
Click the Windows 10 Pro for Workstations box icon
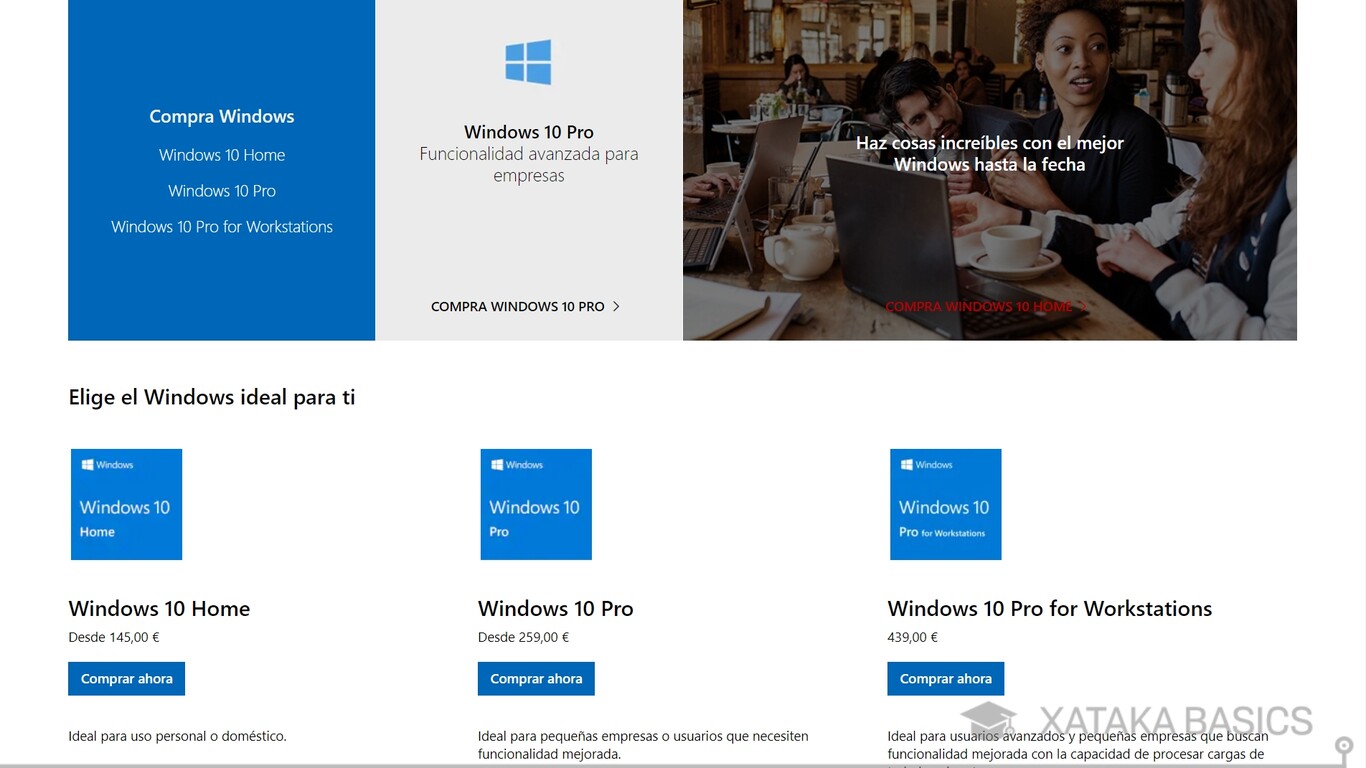(x=945, y=504)
